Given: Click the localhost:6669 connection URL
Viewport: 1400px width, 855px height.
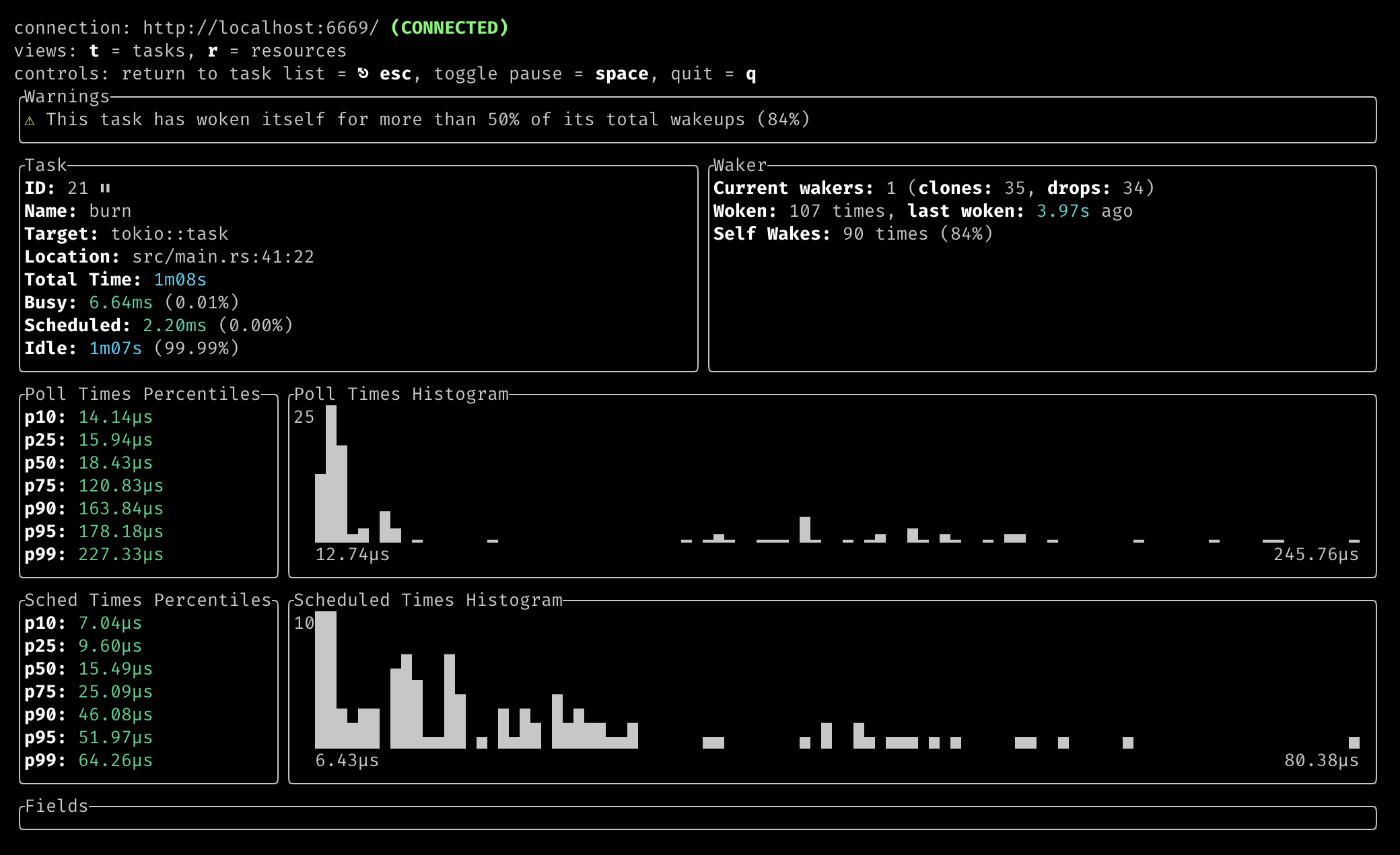Looking at the screenshot, I should pos(261,28).
